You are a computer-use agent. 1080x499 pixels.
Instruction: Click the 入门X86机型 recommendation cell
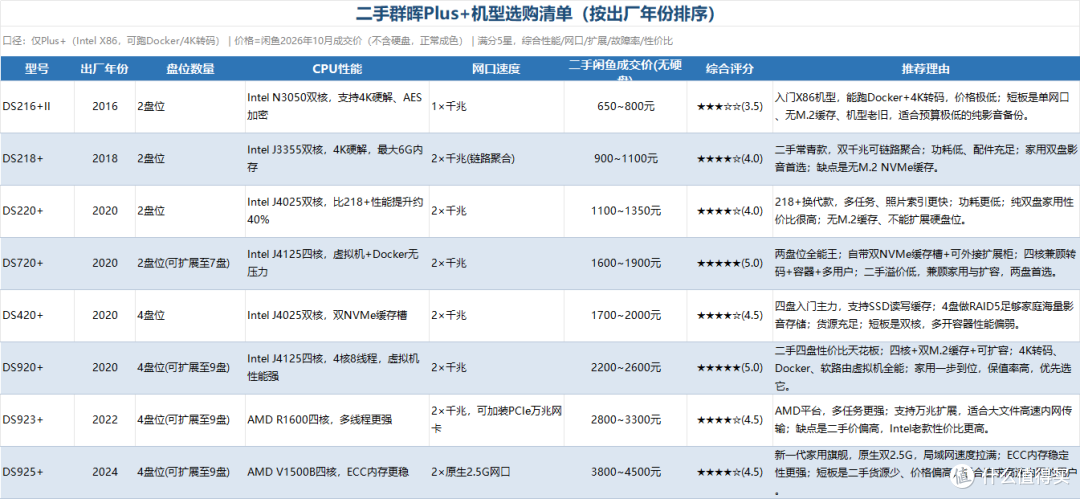(926, 107)
